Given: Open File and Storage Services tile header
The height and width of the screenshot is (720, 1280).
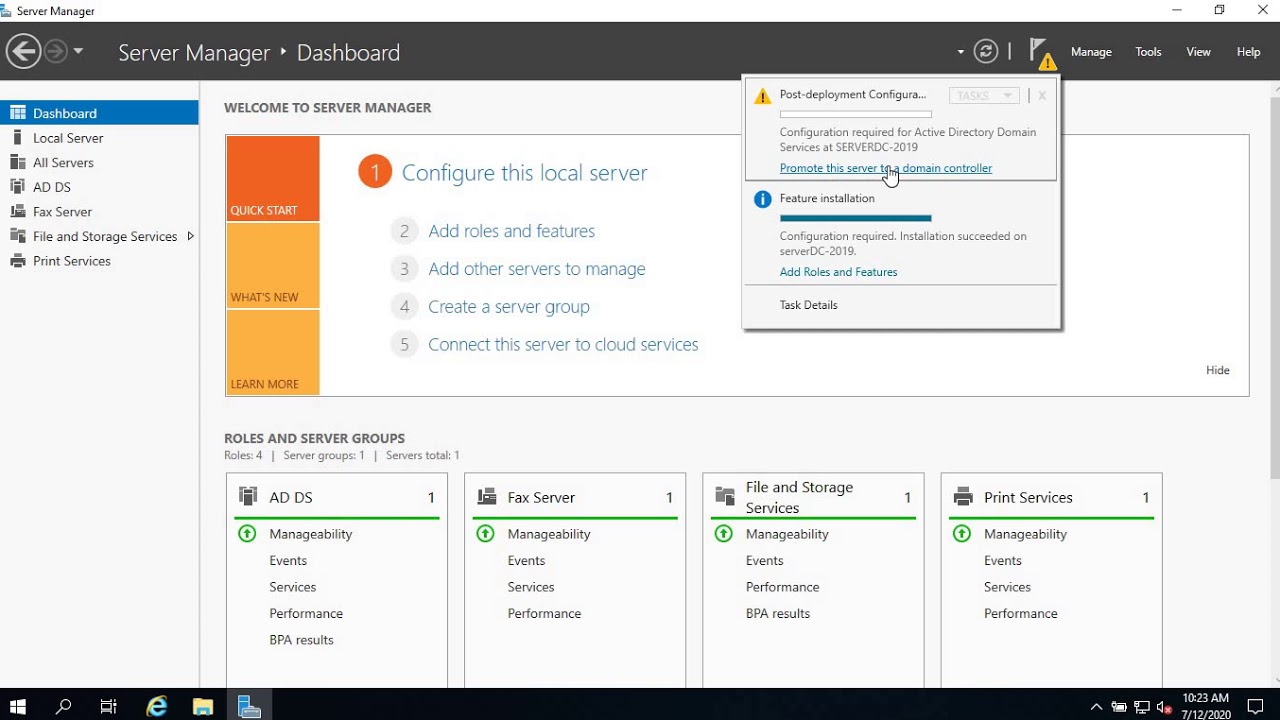Looking at the screenshot, I should [813, 497].
